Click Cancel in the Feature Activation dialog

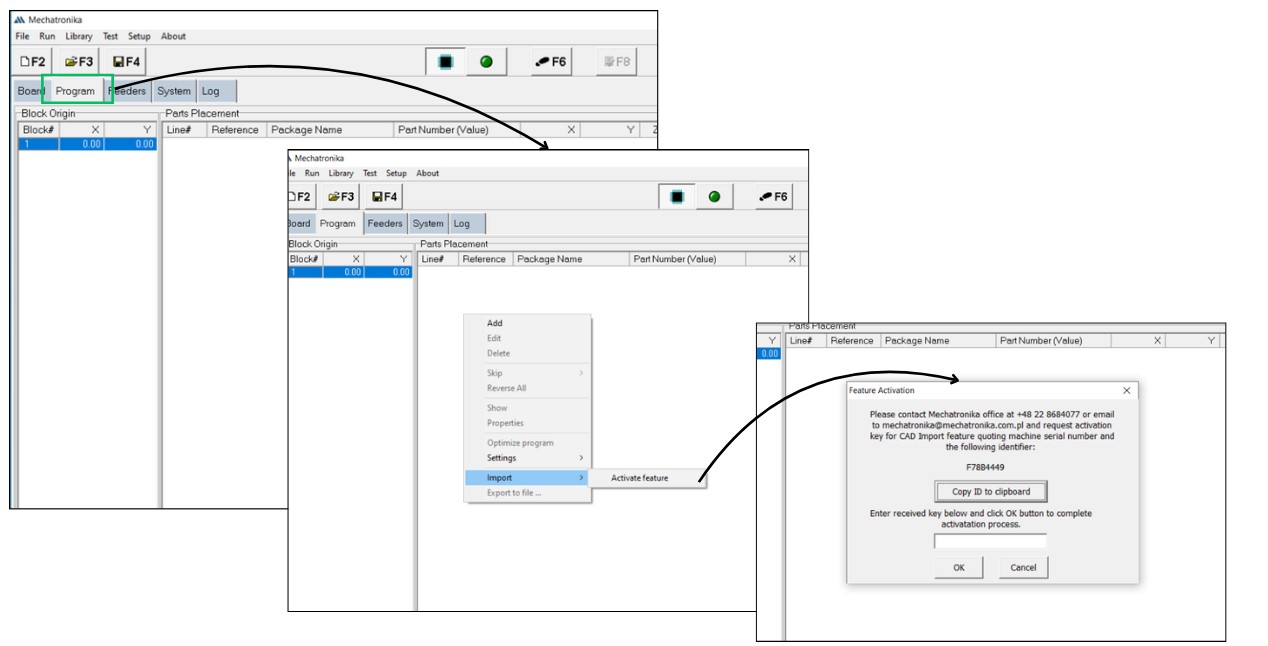point(1023,567)
